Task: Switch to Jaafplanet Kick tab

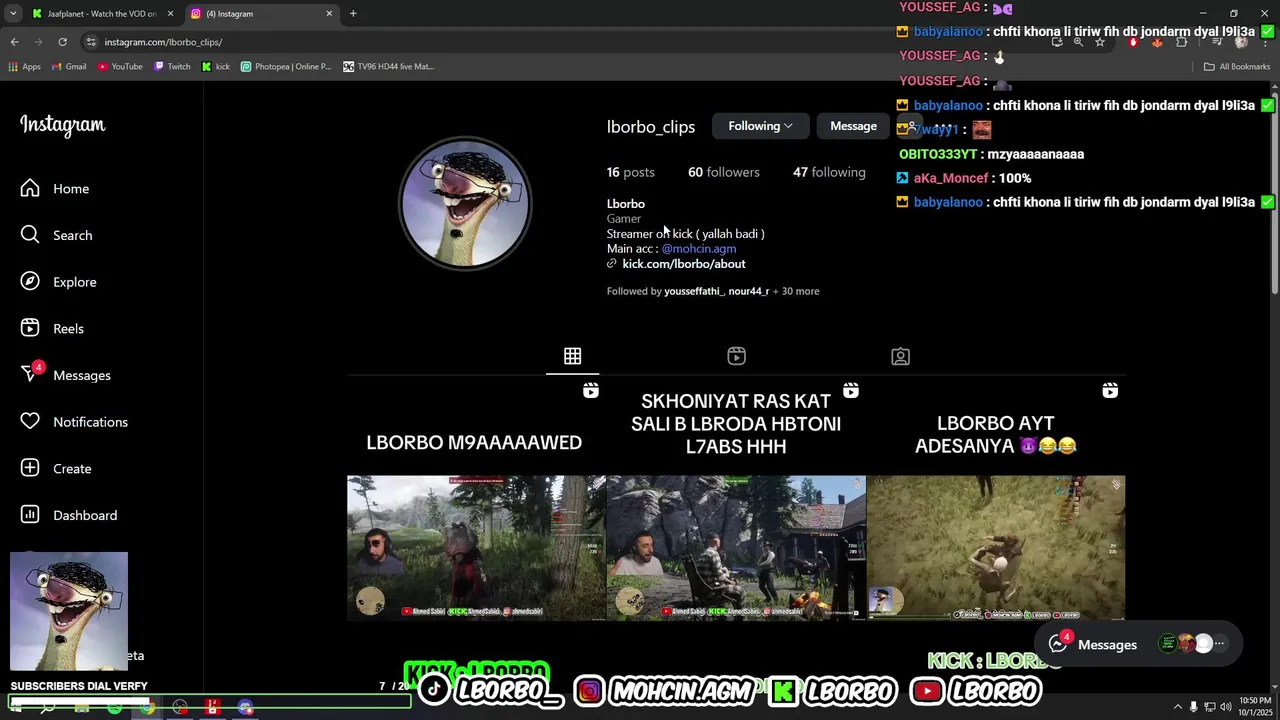Action: click(x=103, y=14)
